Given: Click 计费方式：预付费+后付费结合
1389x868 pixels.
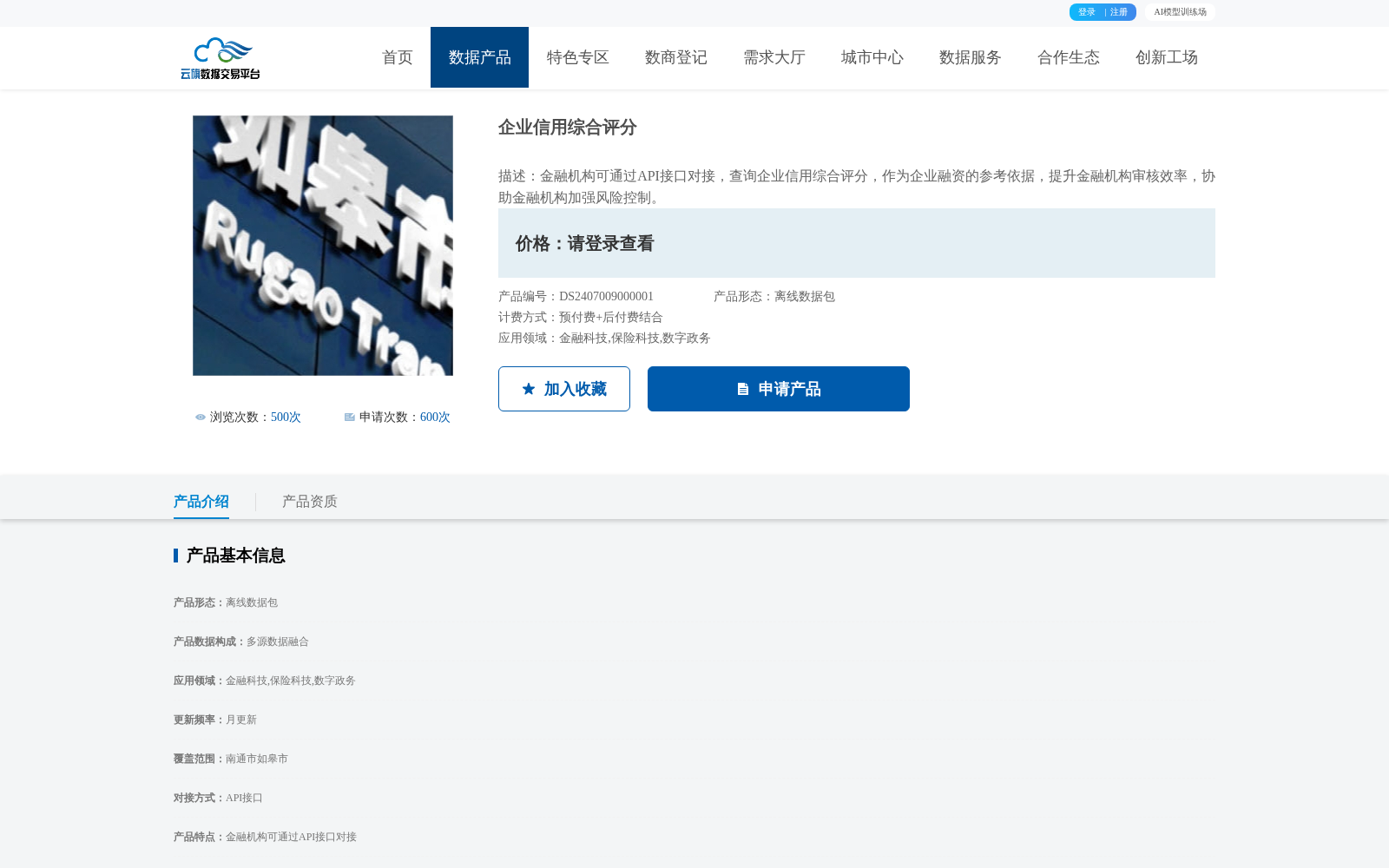Looking at the screenshot, I should [581, 318].
